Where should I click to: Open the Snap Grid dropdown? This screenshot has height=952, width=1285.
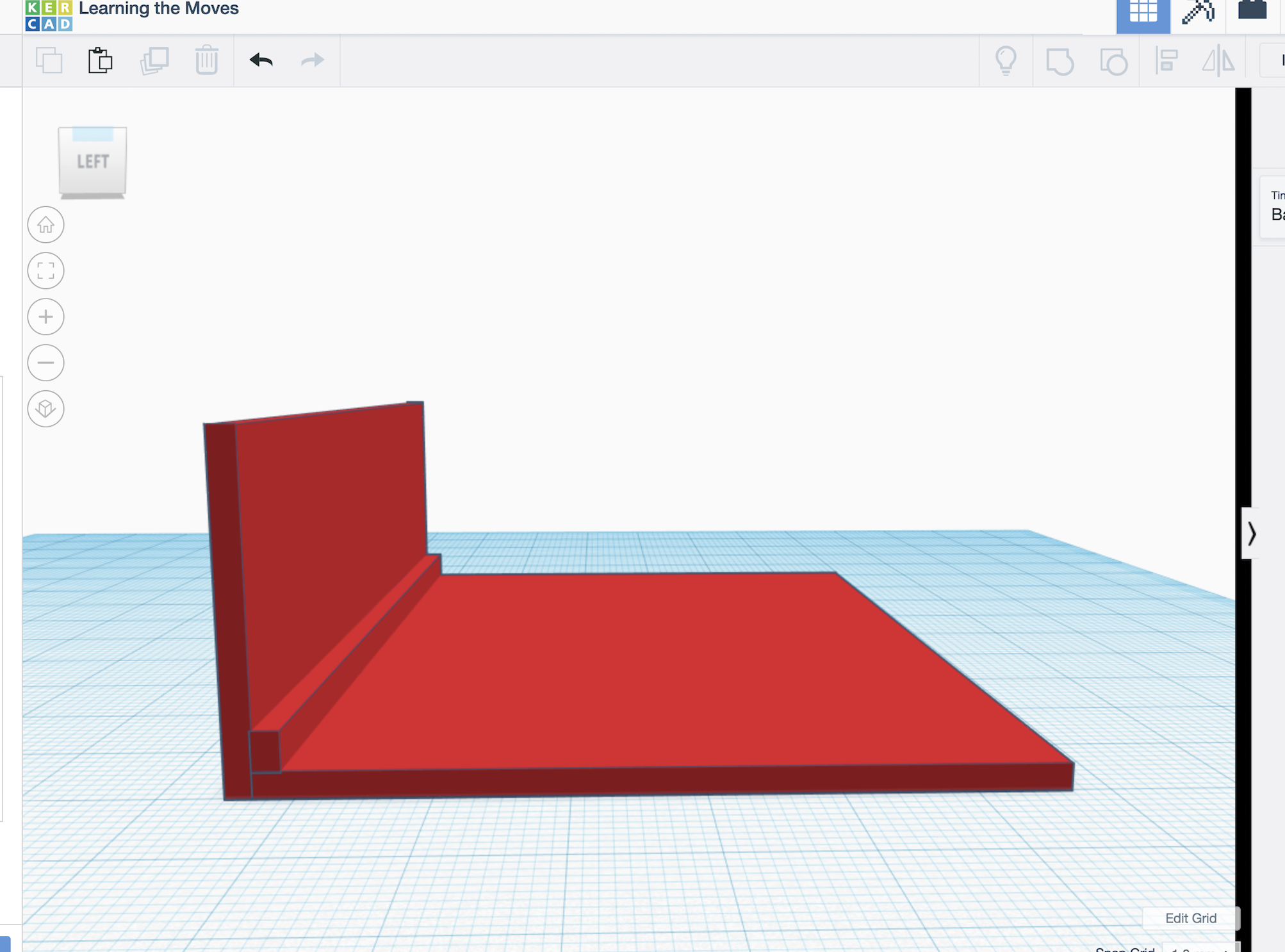(x=1200, y=948)
